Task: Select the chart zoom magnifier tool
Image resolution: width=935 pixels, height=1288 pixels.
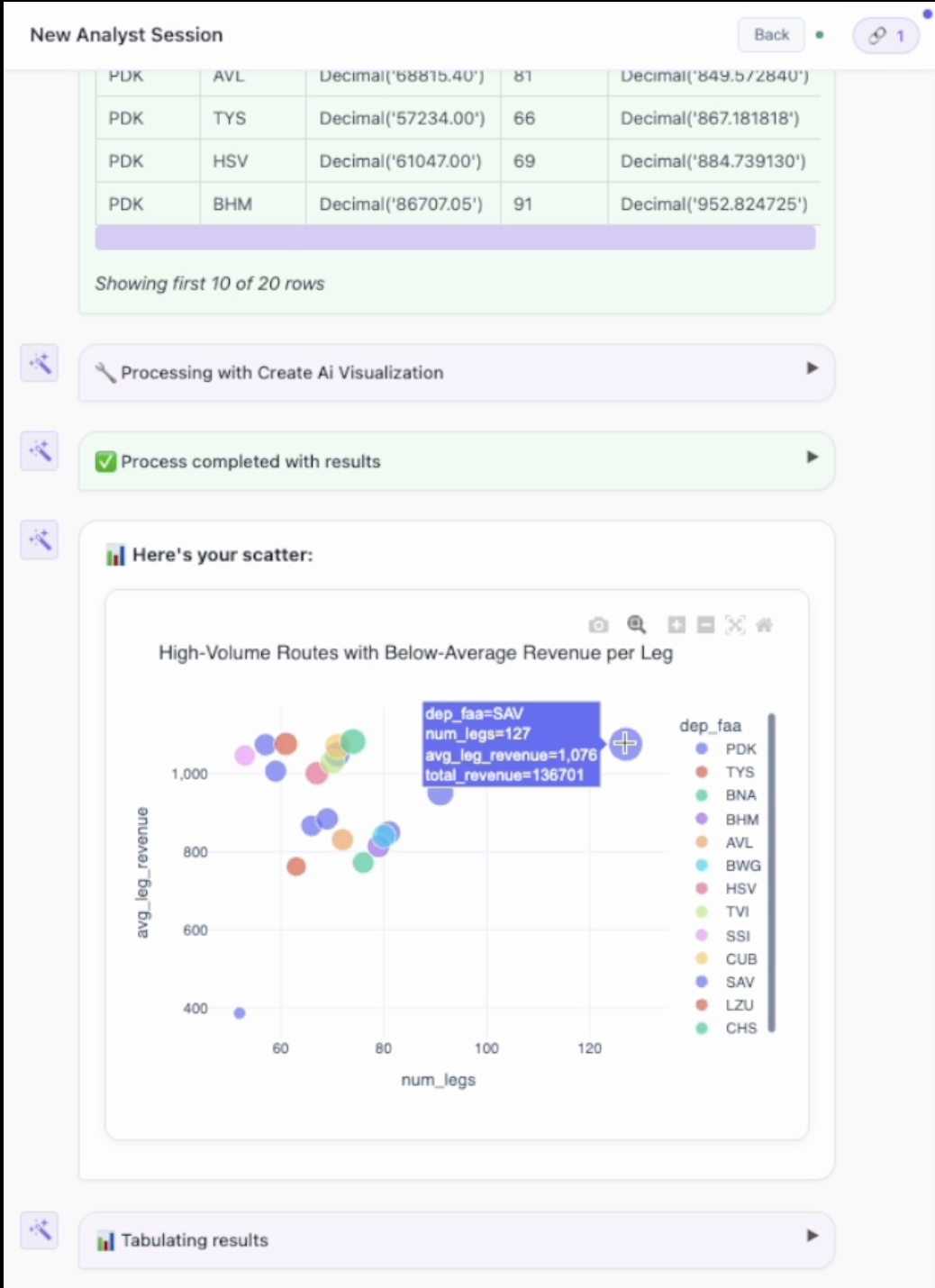Action: (637, 624)
